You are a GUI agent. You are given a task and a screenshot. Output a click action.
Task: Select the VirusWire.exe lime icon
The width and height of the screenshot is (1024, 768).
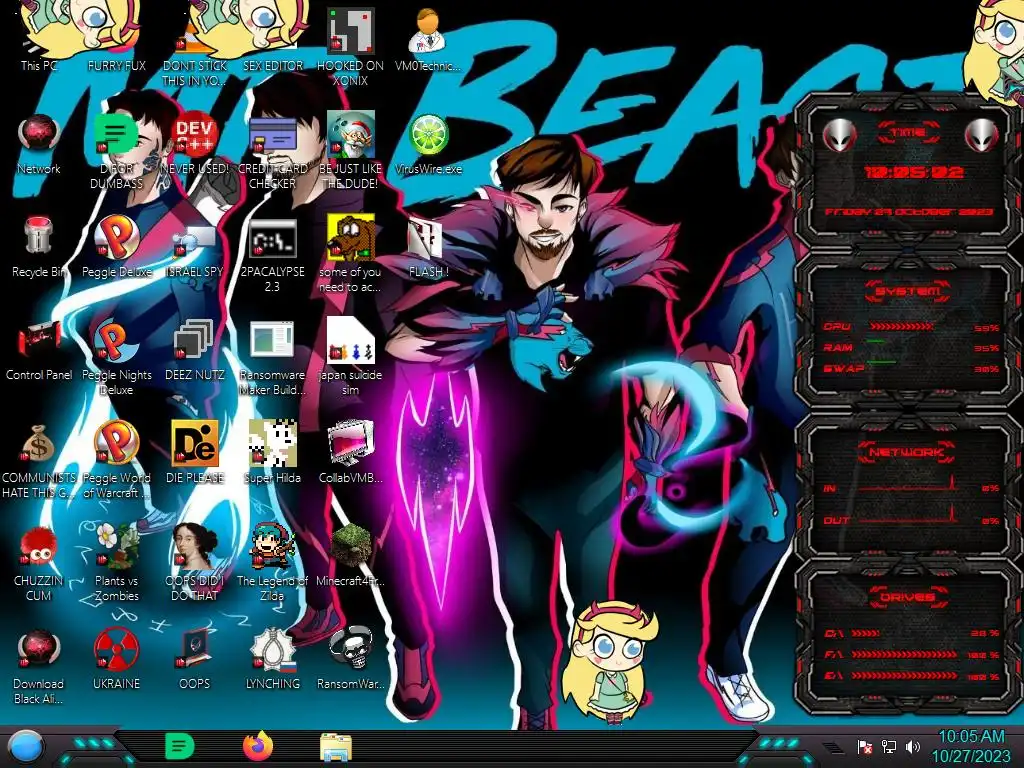click(x=428, y=144)
